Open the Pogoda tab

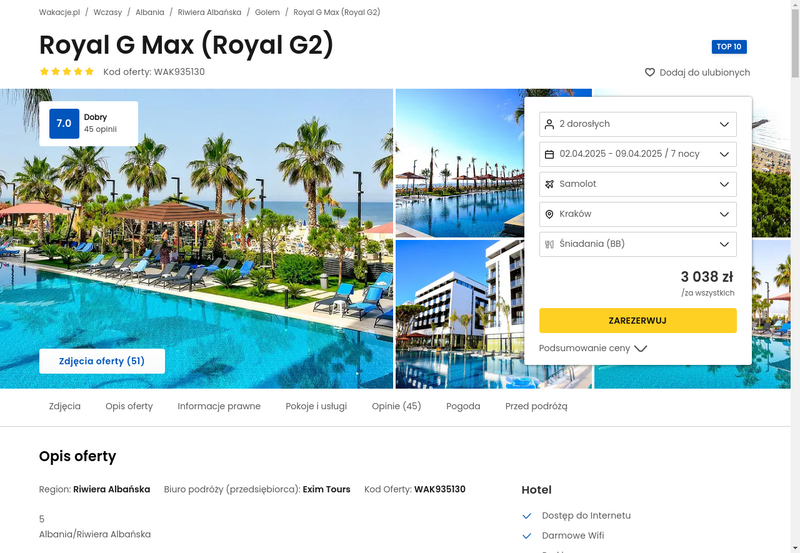(x=463, y=406)
